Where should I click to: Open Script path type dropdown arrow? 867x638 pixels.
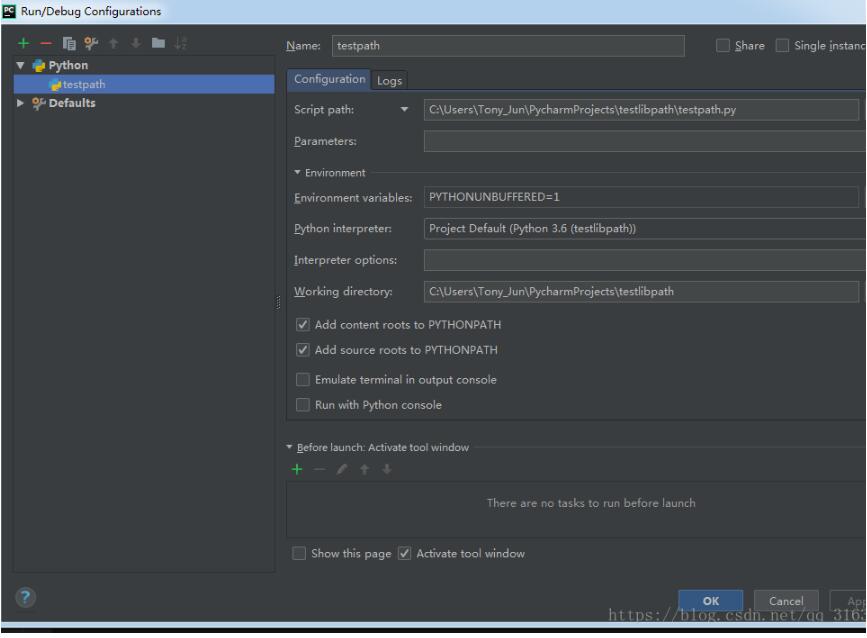[405, 109]
